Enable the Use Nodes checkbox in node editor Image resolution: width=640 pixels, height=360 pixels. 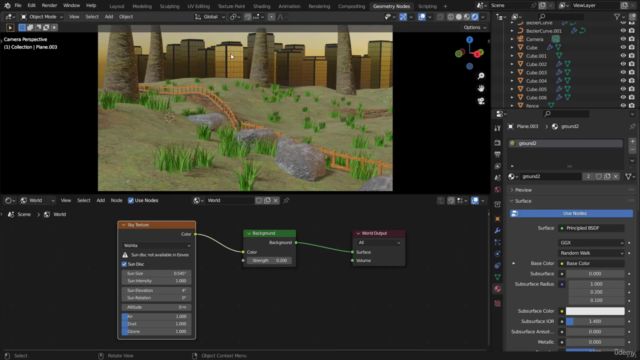pyautogui.click(x=131, y=200)
